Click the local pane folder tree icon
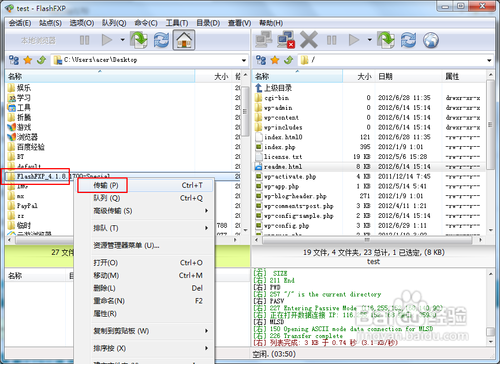Image resolution: width=501 pixels, height=365 pixels. 14,60
